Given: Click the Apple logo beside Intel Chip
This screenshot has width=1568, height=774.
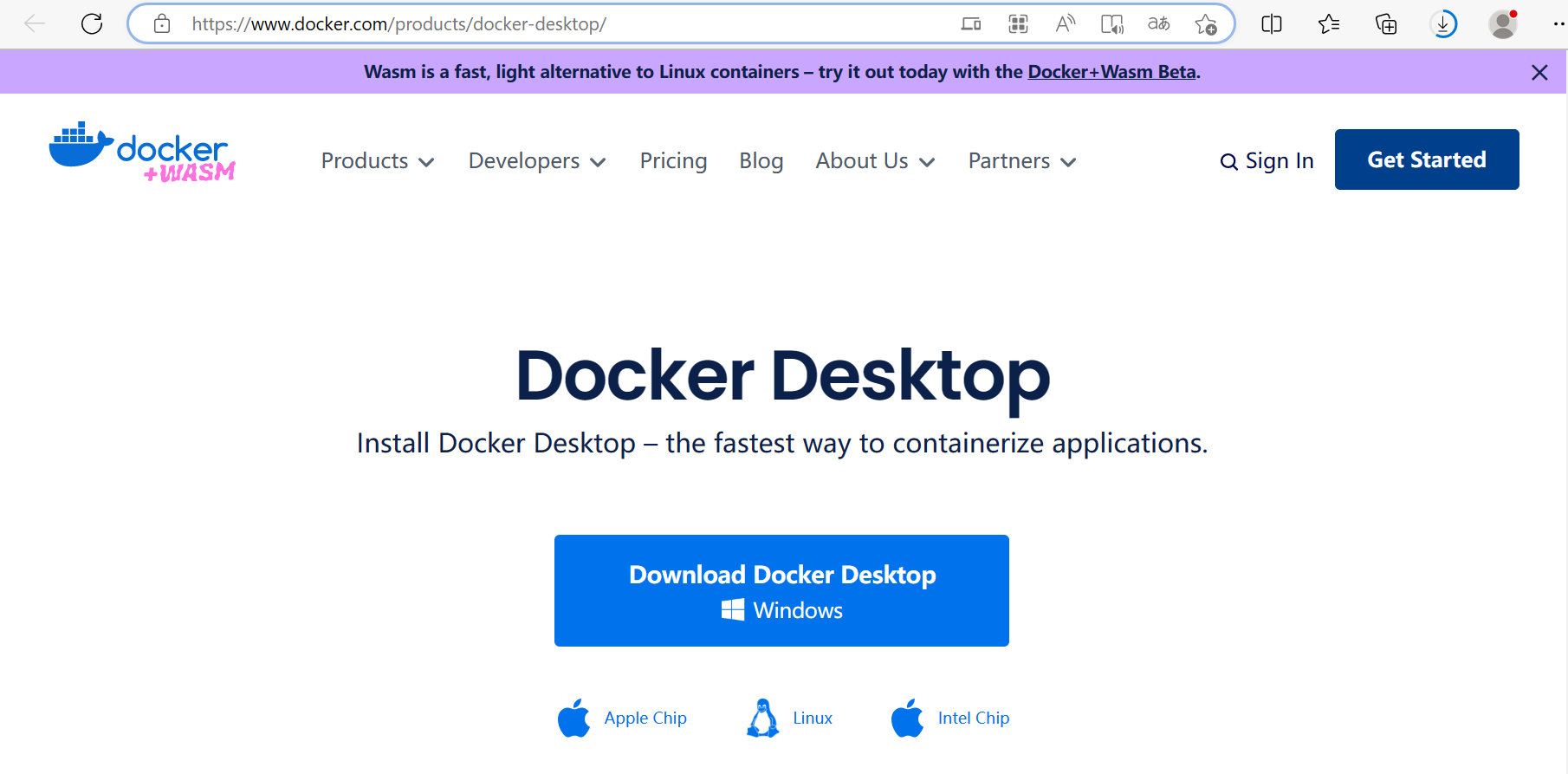Looking at the screenshot, I should tap(907, 718).
